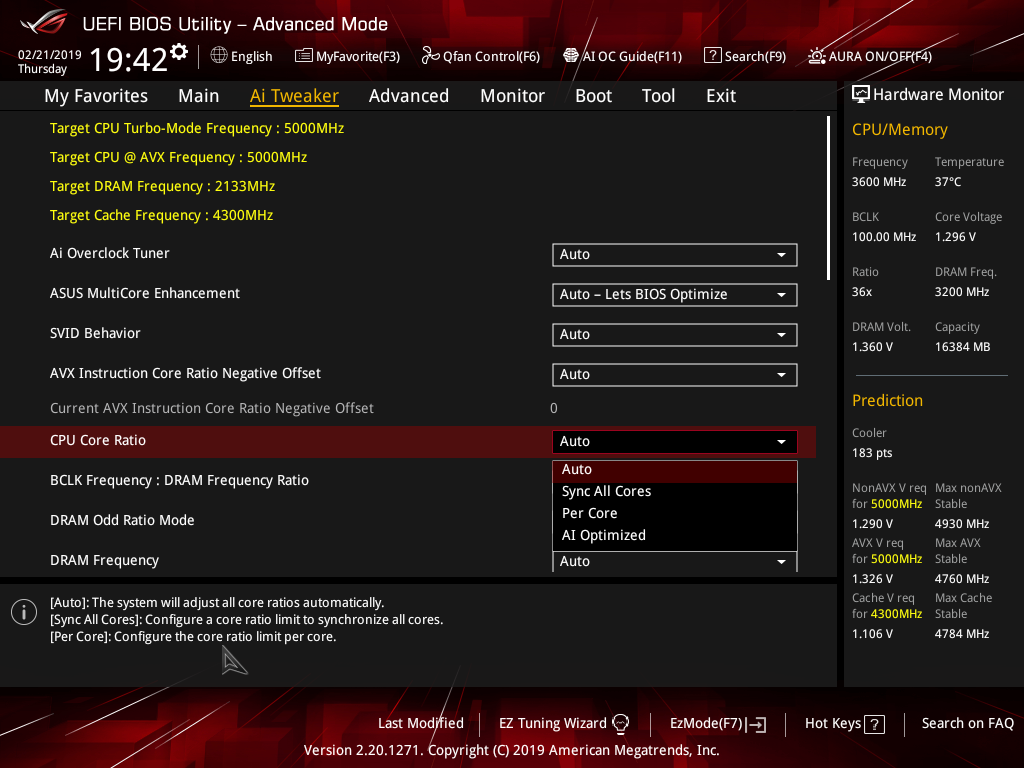This screenshot has height=768, width=1024.
Task: Expand SVID Behavior dropdown
Action: [674, 335]
